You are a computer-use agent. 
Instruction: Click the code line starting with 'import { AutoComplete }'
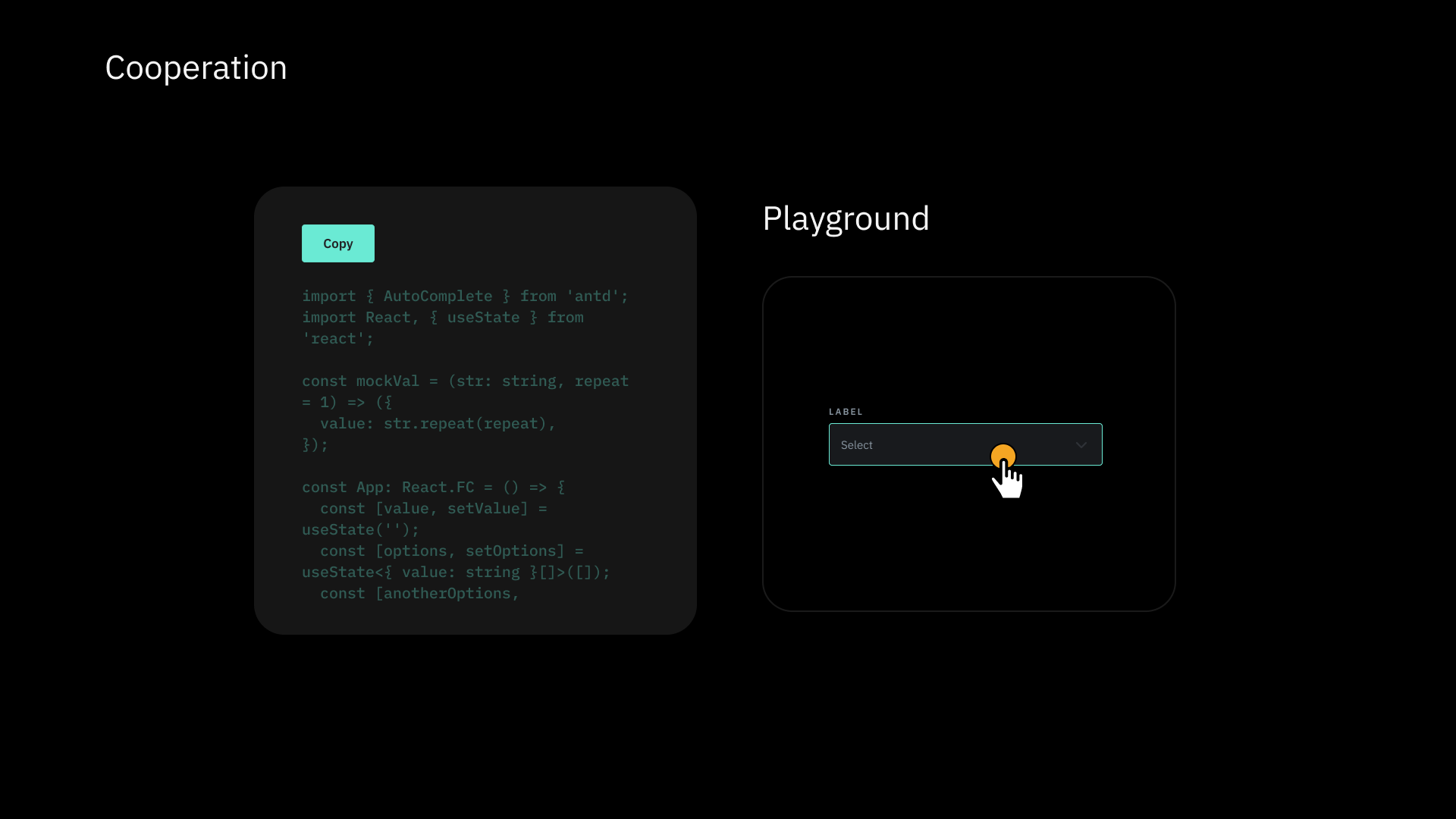click(x=465, y=297)
